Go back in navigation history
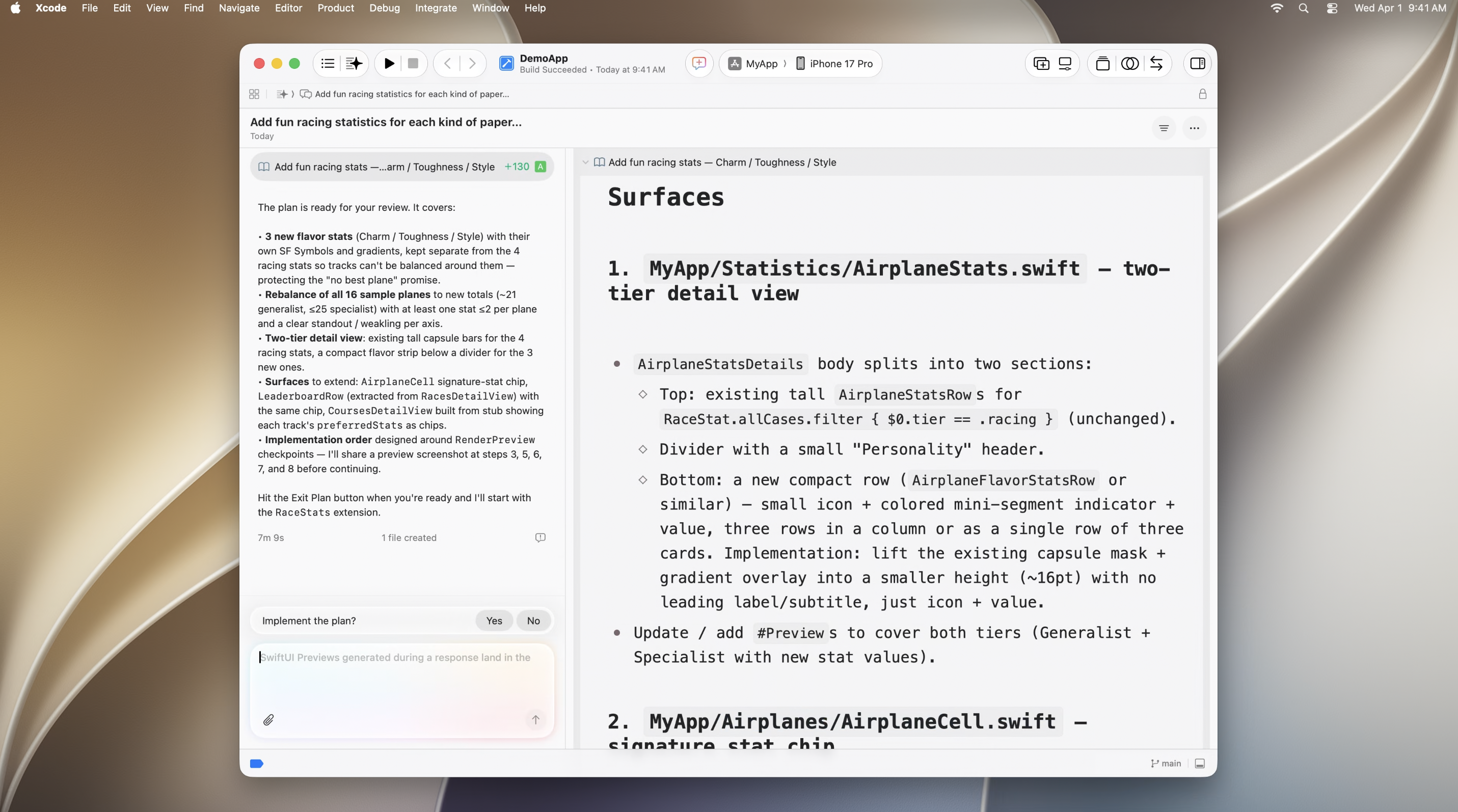The height and width of the screenshot is (812, 1458). coord(448,63)
